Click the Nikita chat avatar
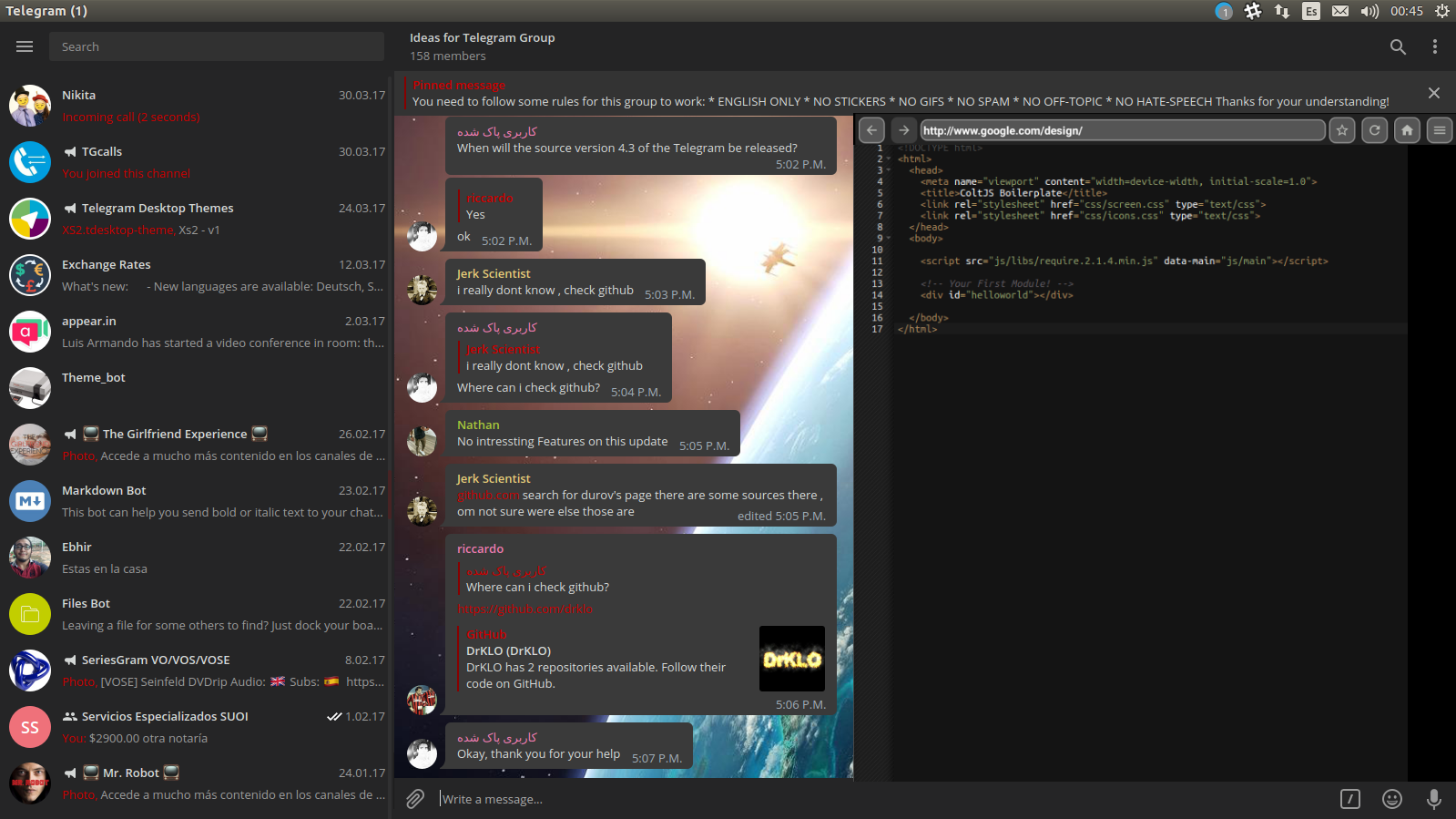The height and width of the screenshot is (819, 1456). point(30,106)
